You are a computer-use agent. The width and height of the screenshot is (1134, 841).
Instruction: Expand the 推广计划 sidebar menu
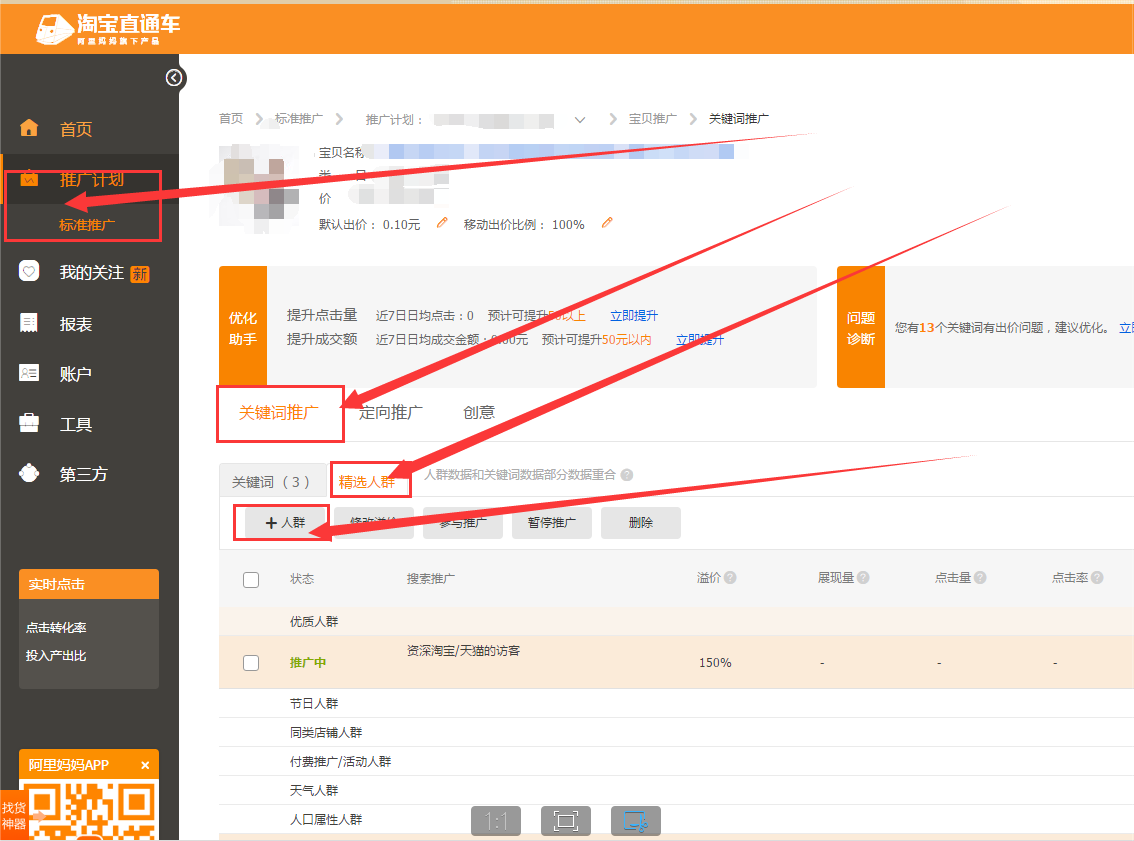91,180
